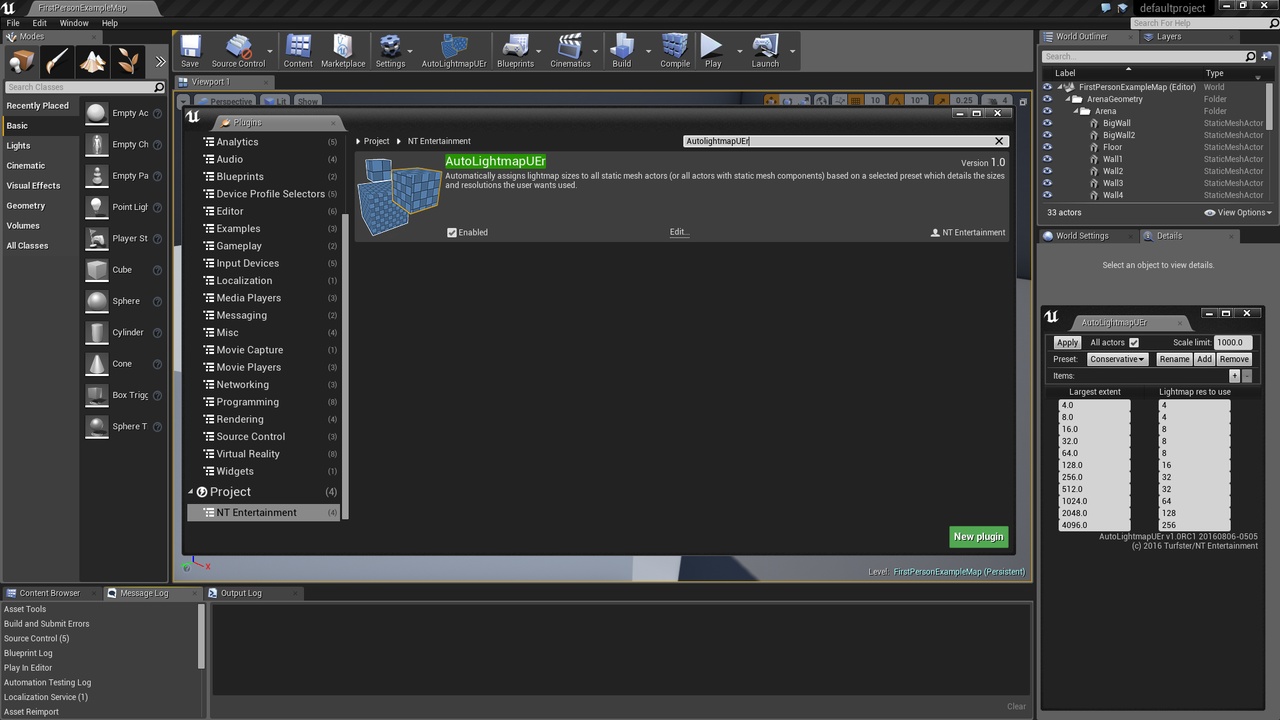Disable the AutoLightmapUEr Enabled checkbox
The width and height of the screenshot is (1280, 720).
tap(452, 232)
